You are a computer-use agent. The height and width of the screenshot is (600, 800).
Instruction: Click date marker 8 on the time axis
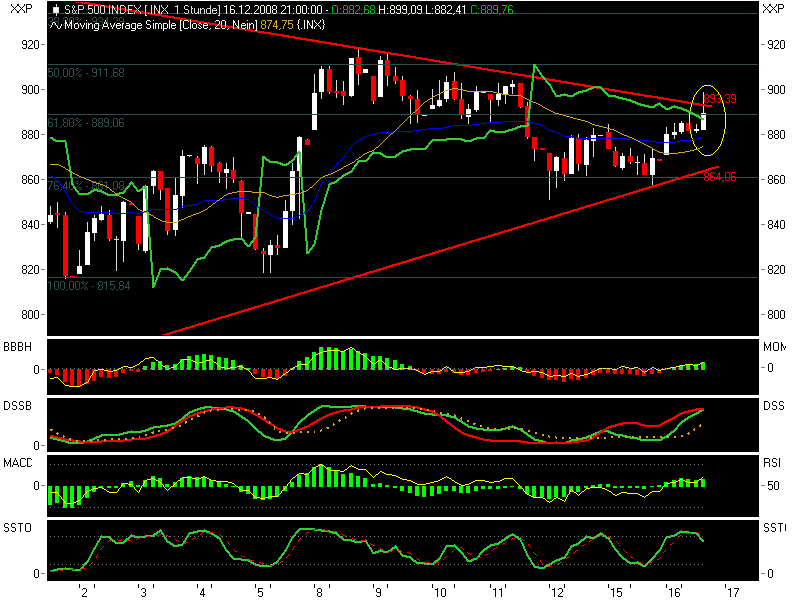[319, 591]
